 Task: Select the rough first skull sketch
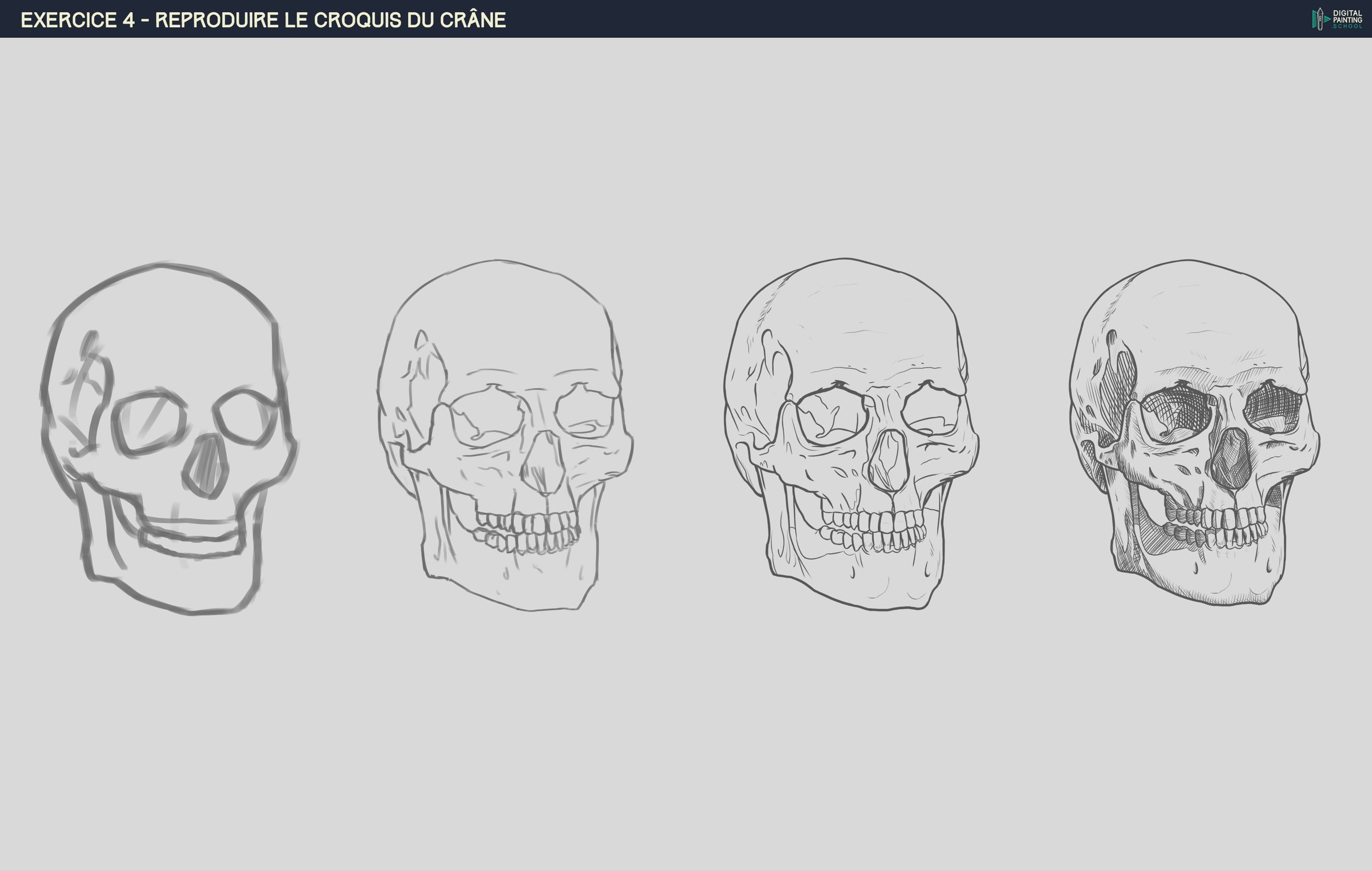tap(168, 439)
